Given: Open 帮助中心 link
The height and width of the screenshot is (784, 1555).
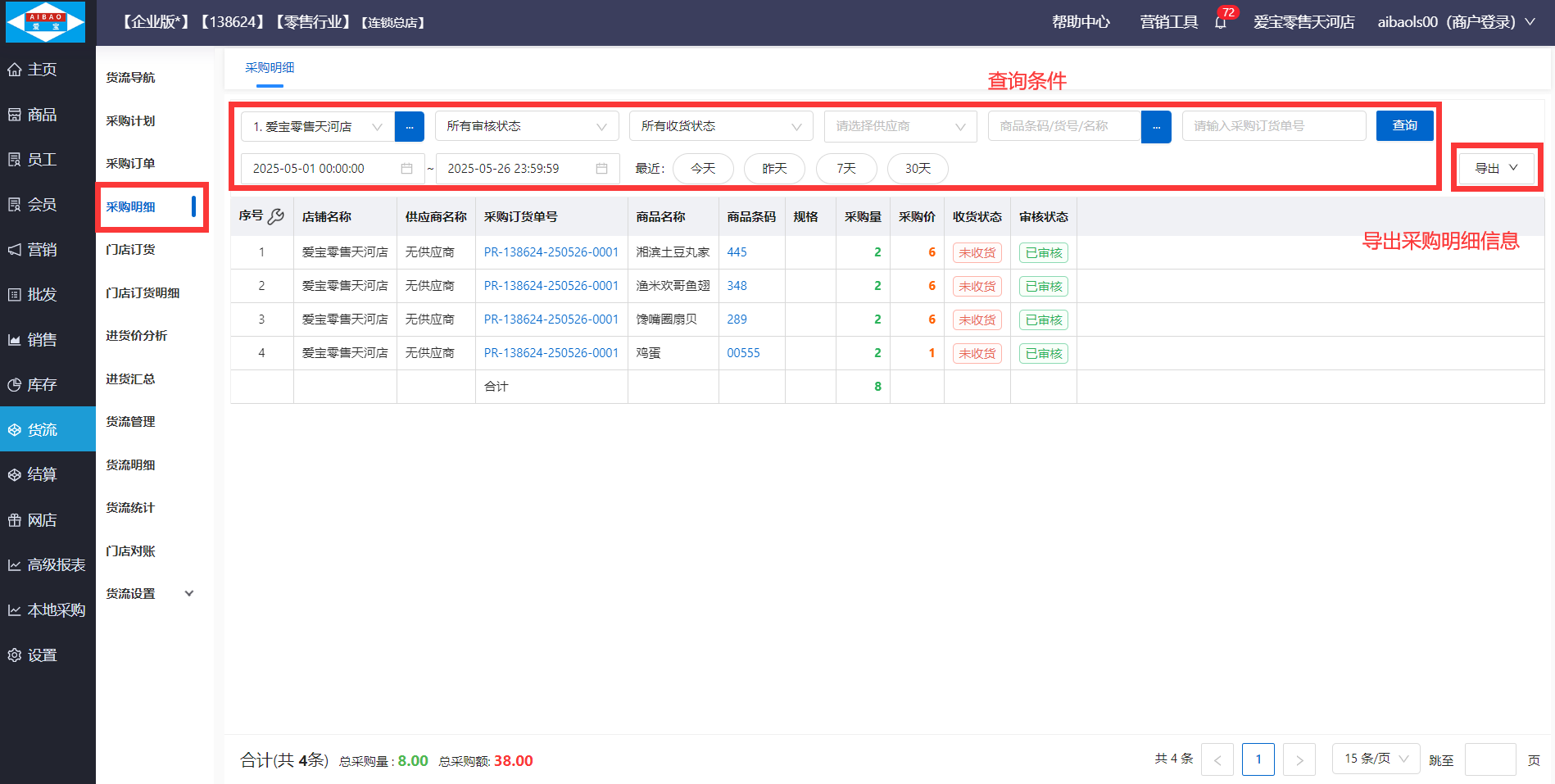Looking at the screenshot, I should click(1081, 22).
